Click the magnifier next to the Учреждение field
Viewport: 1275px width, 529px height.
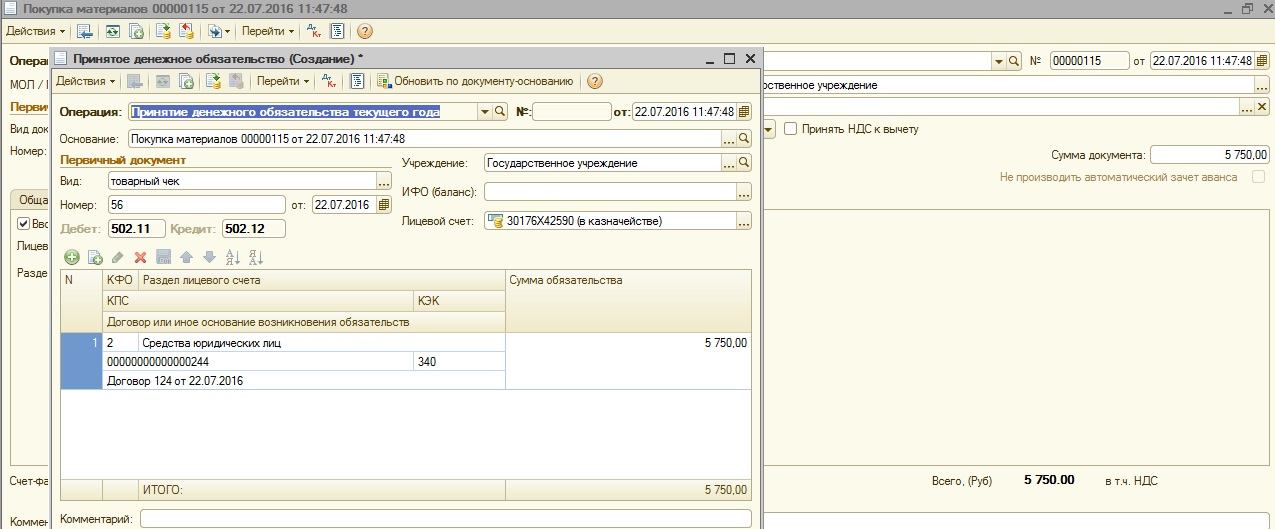point(744,163)
